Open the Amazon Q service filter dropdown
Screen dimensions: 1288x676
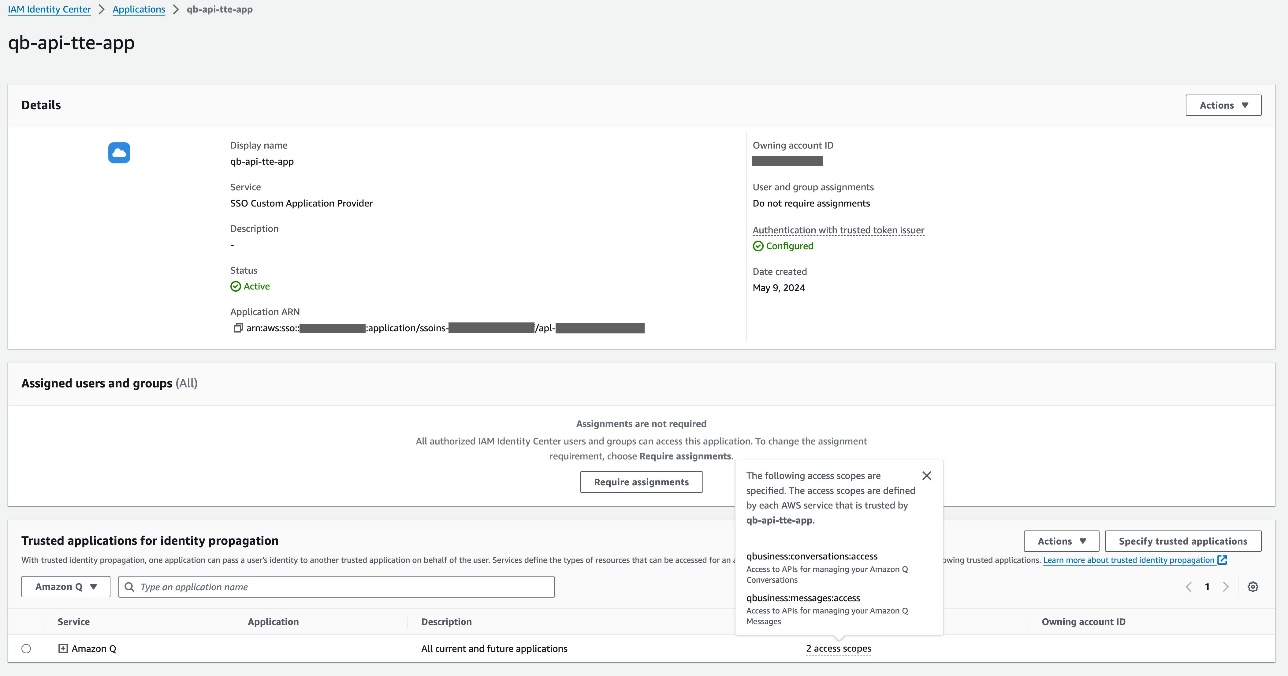tap(66, 587)
